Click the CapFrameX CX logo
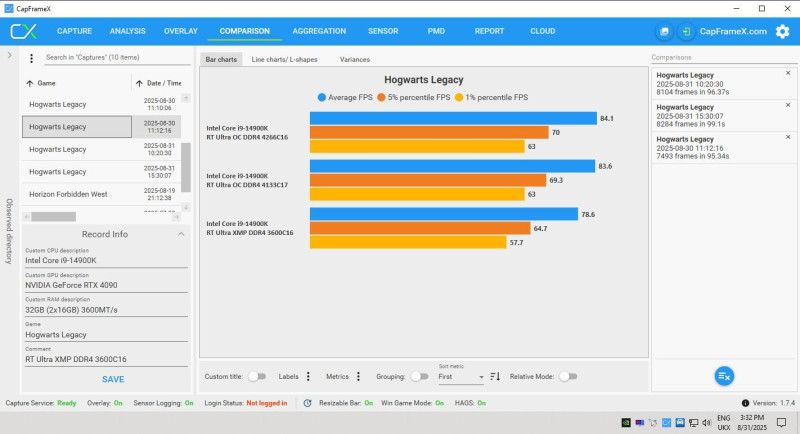The width and height of the screenshot is (800, 434). [x=23, y=31]
